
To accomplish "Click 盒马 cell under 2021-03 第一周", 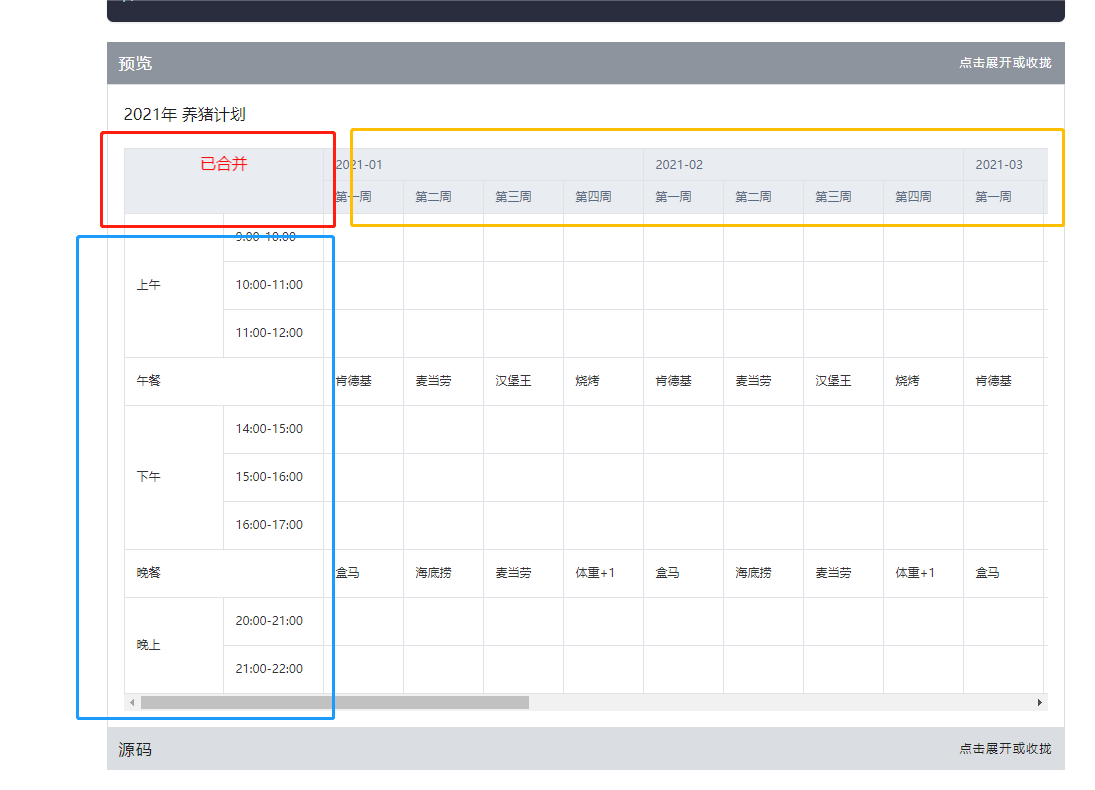I will [x=1003, y=573].
